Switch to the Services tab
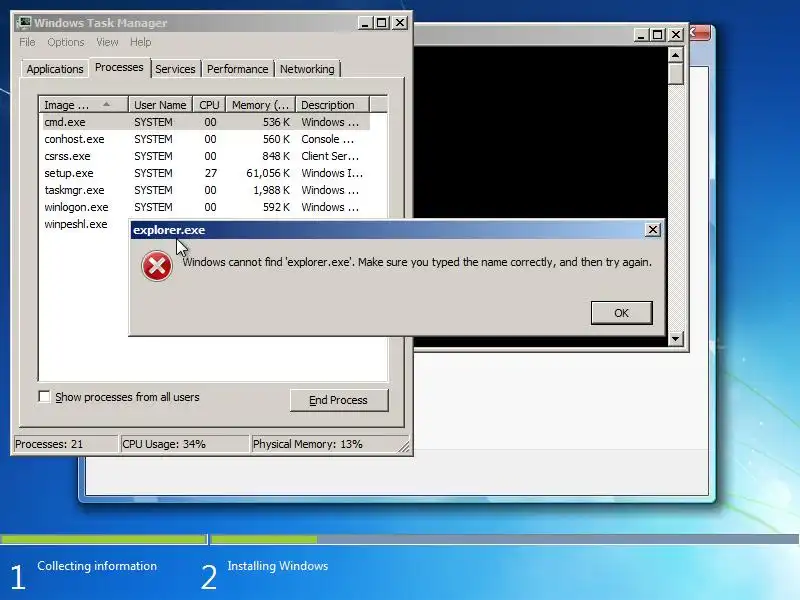Image resolution: width=800 pixels, height=600 pixels. [x=175, y=69]
